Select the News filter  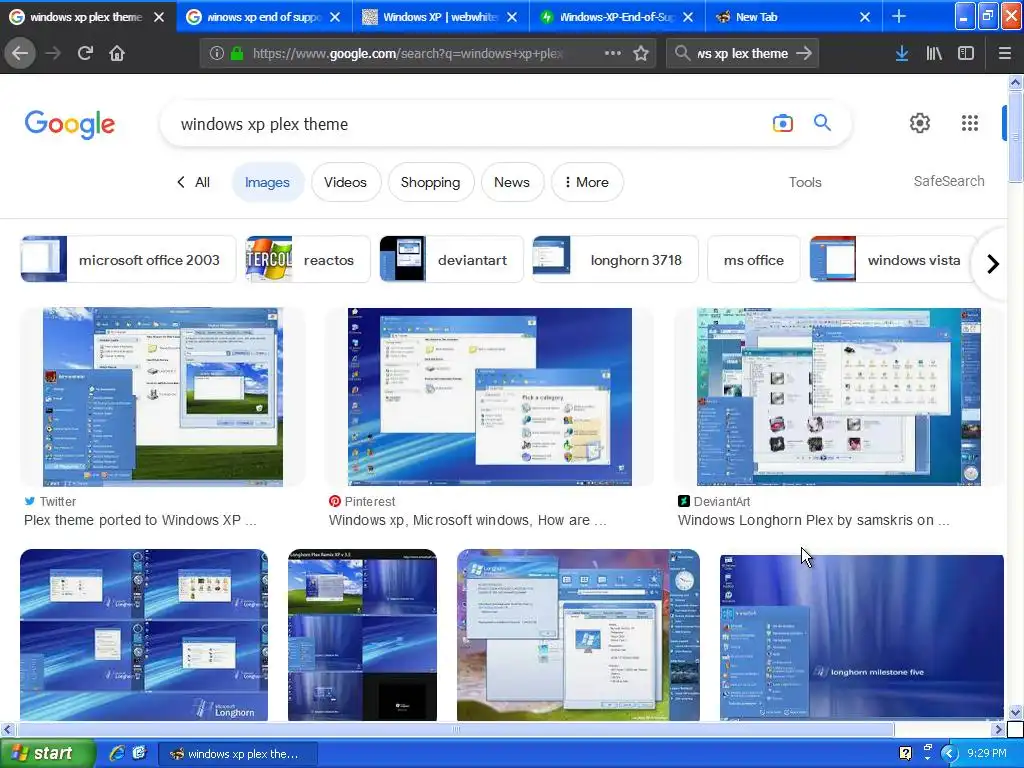point(512,182)
